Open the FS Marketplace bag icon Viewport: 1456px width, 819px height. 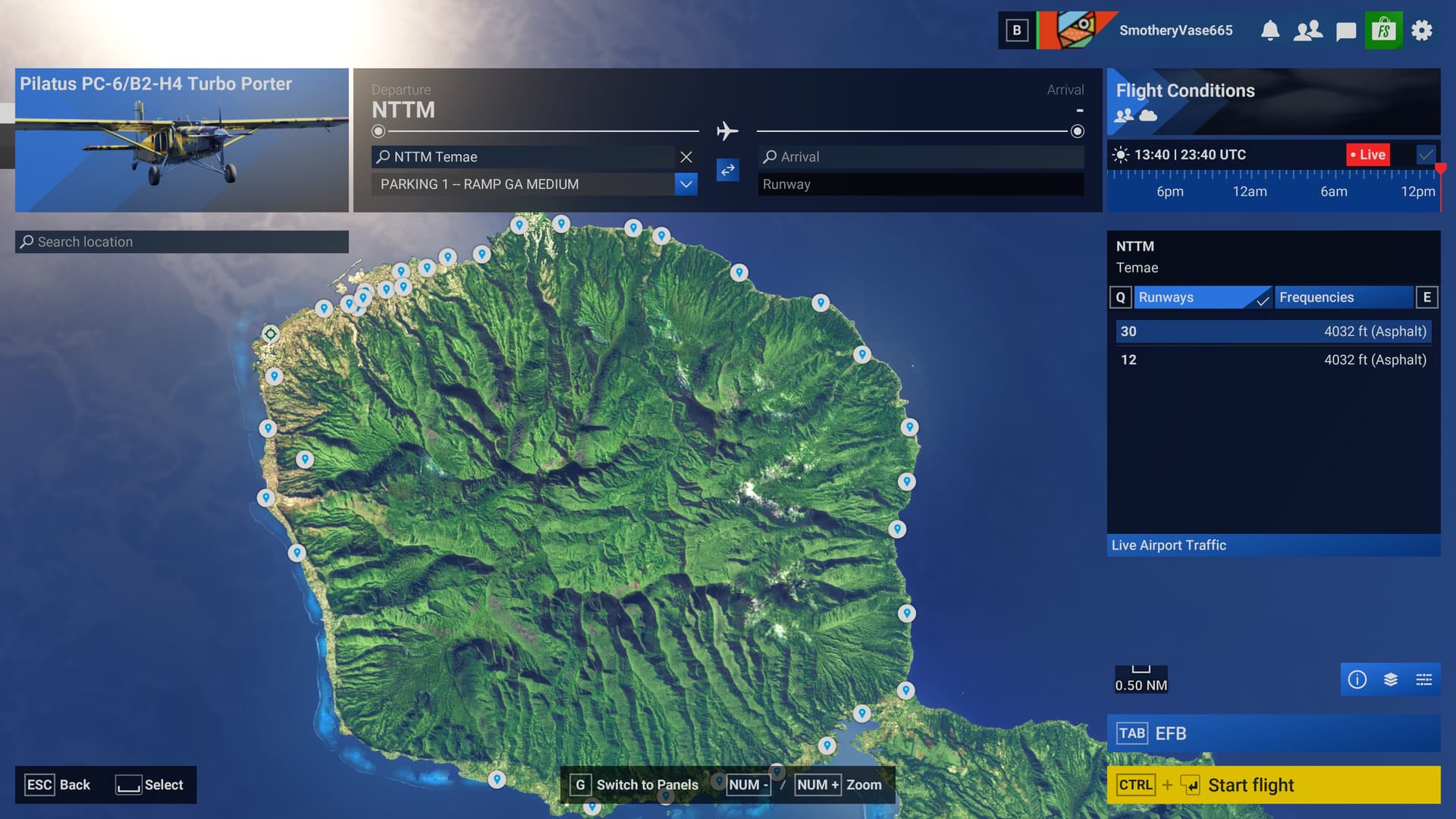coord(1384,30)
